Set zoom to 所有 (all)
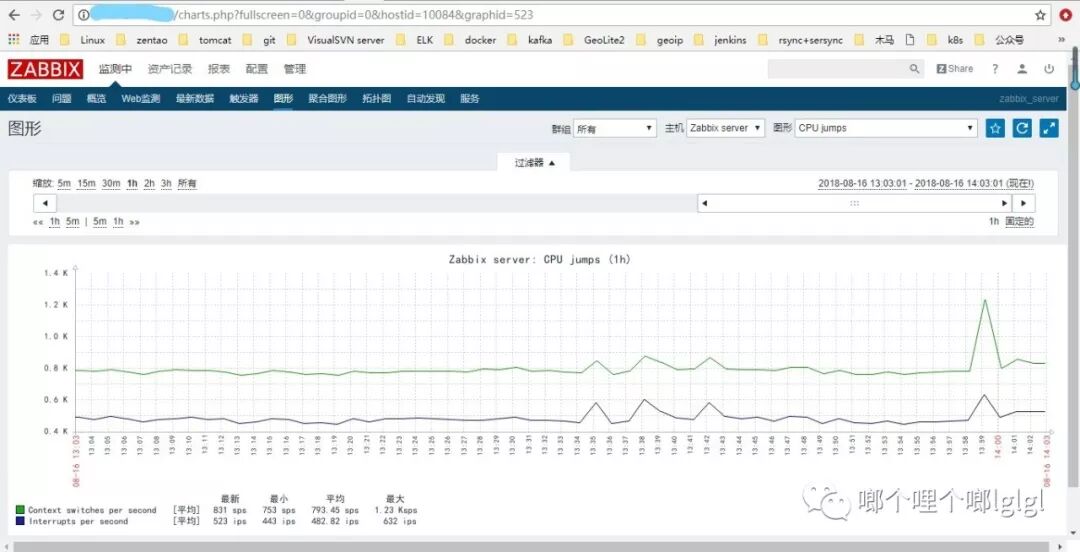 tap(187, 183)
